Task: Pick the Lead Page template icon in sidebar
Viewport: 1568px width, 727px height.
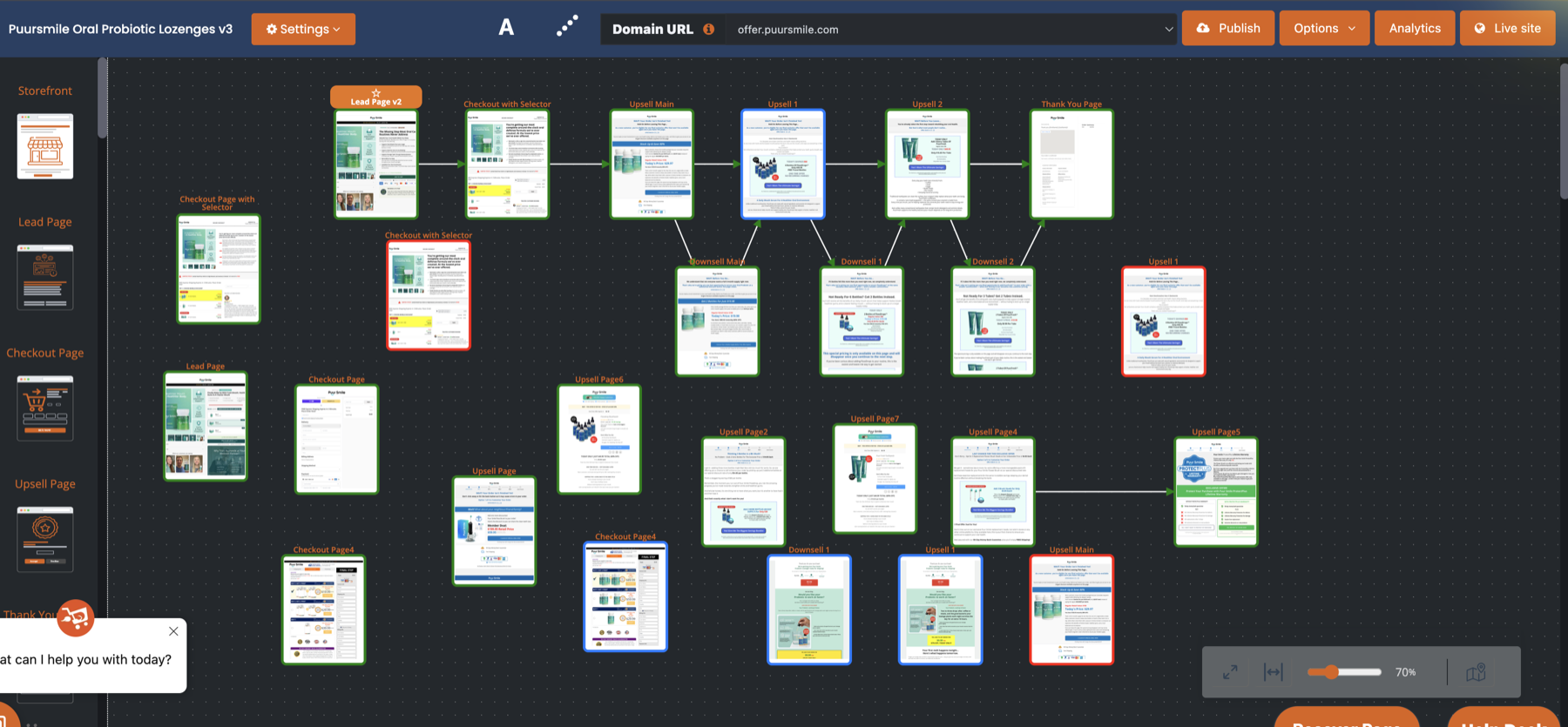Action: click(45, 277)
